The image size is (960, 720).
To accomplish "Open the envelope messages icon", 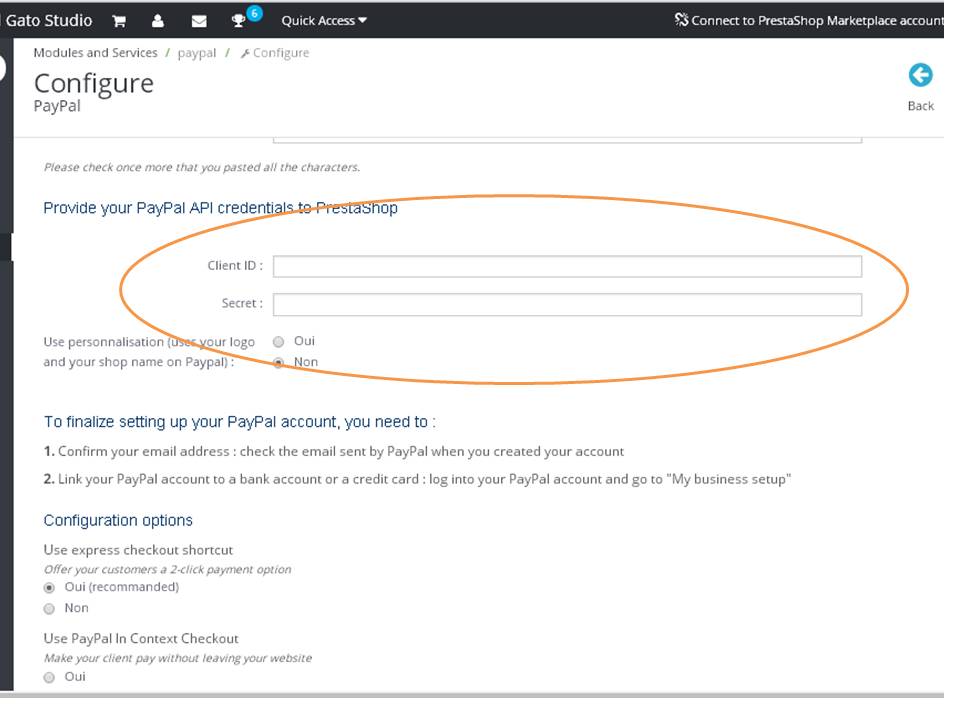I will pyautogui.click(x=199, y=21).
